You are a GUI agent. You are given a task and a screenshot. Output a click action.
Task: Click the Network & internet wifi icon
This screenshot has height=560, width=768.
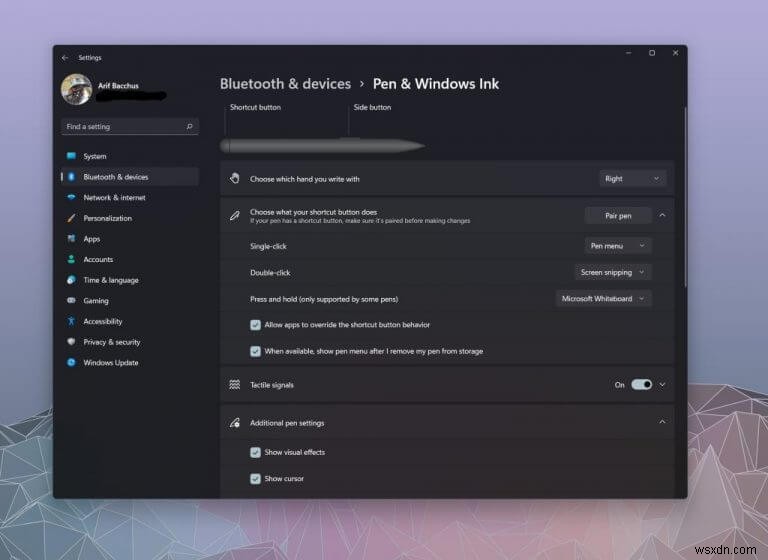click(71, 197)
